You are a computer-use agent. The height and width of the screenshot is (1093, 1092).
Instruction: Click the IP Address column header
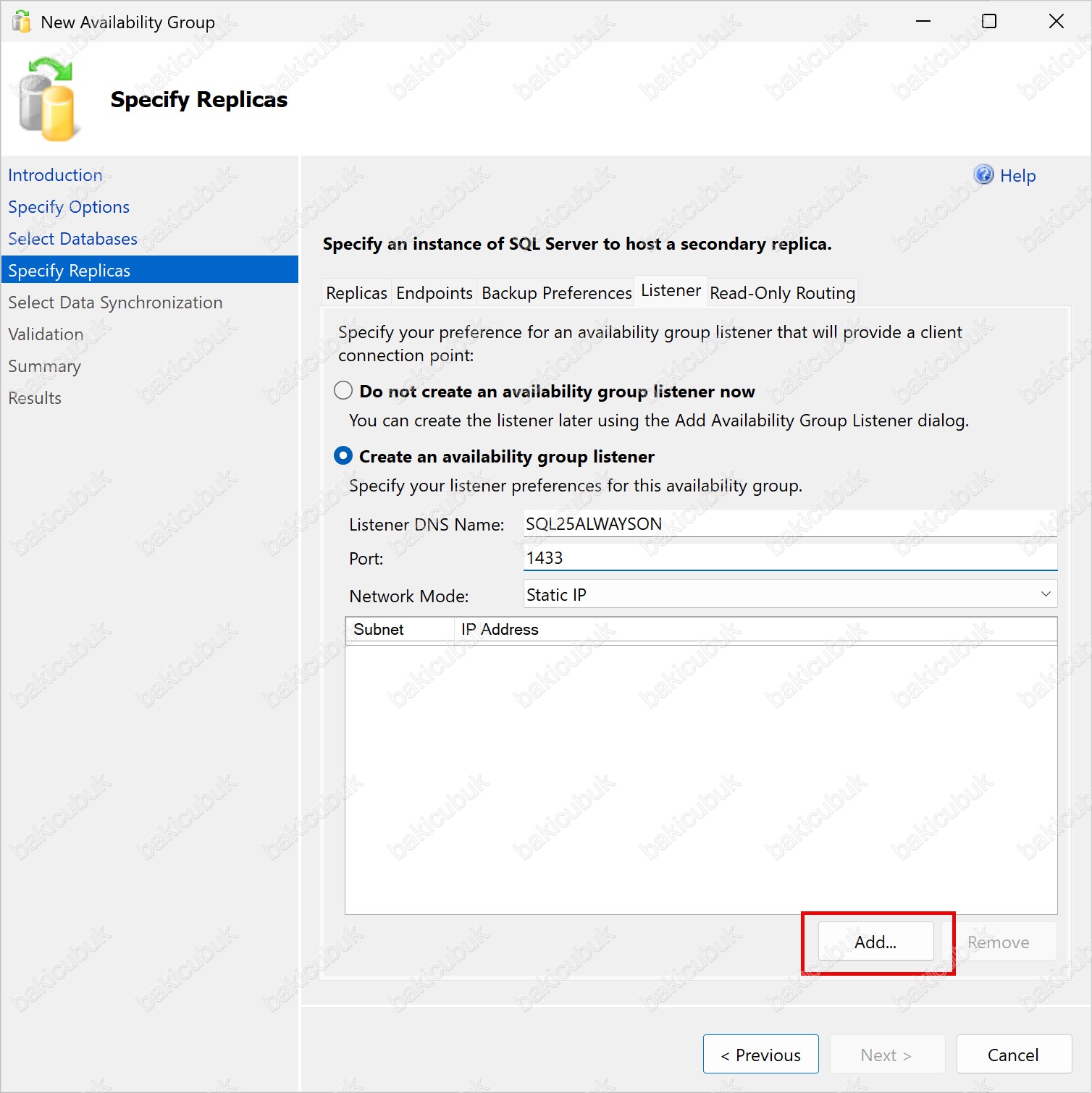click(x=500, y=630)
